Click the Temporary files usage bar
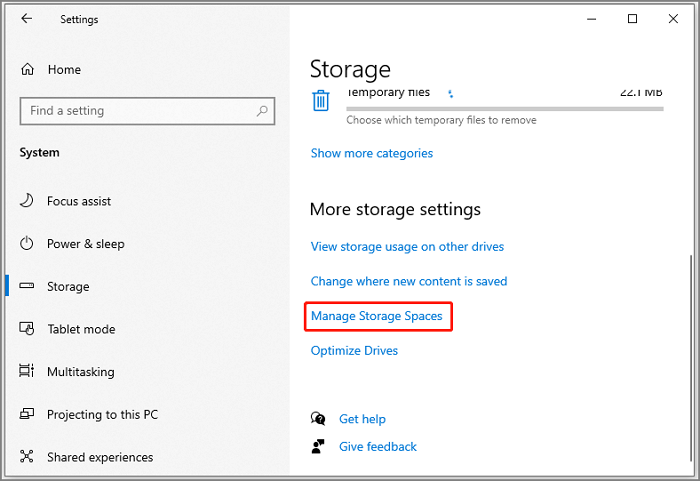The height and width of the screenshot is (481, 700). pyautogui.click(x=504, y=108)
